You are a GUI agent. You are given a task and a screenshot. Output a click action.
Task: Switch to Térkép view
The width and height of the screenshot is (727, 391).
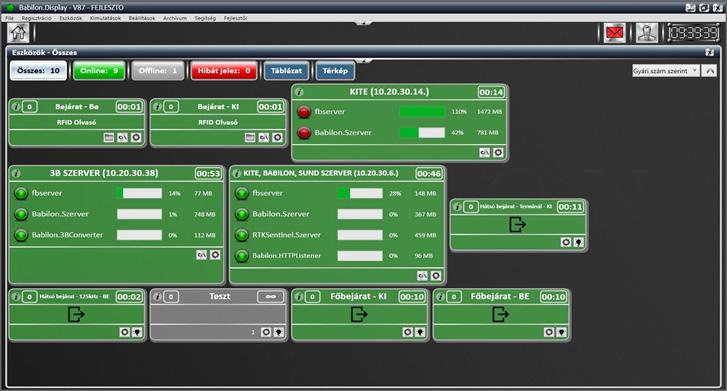335,71
